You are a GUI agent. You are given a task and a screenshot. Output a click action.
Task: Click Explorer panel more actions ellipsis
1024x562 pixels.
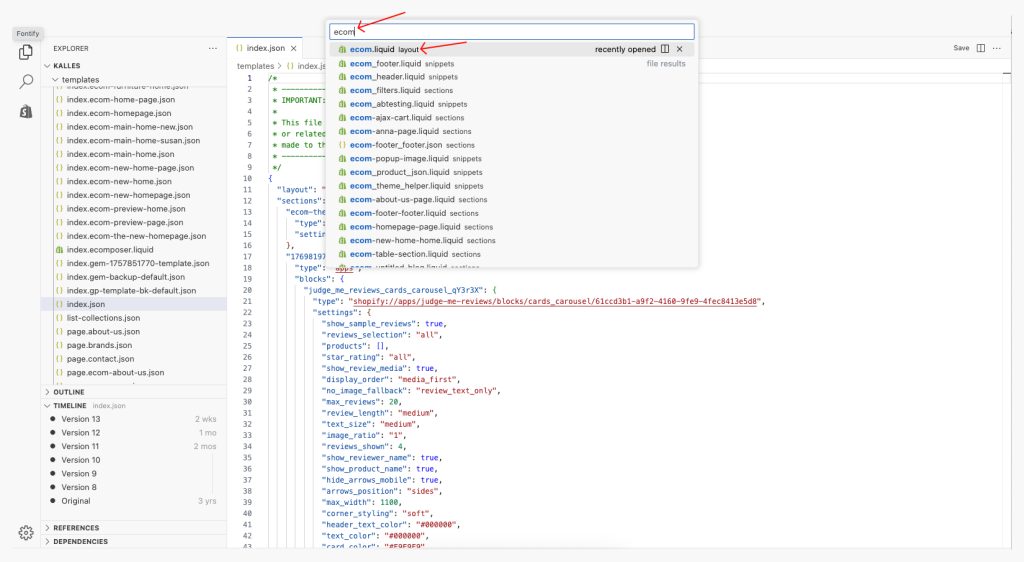212,48
